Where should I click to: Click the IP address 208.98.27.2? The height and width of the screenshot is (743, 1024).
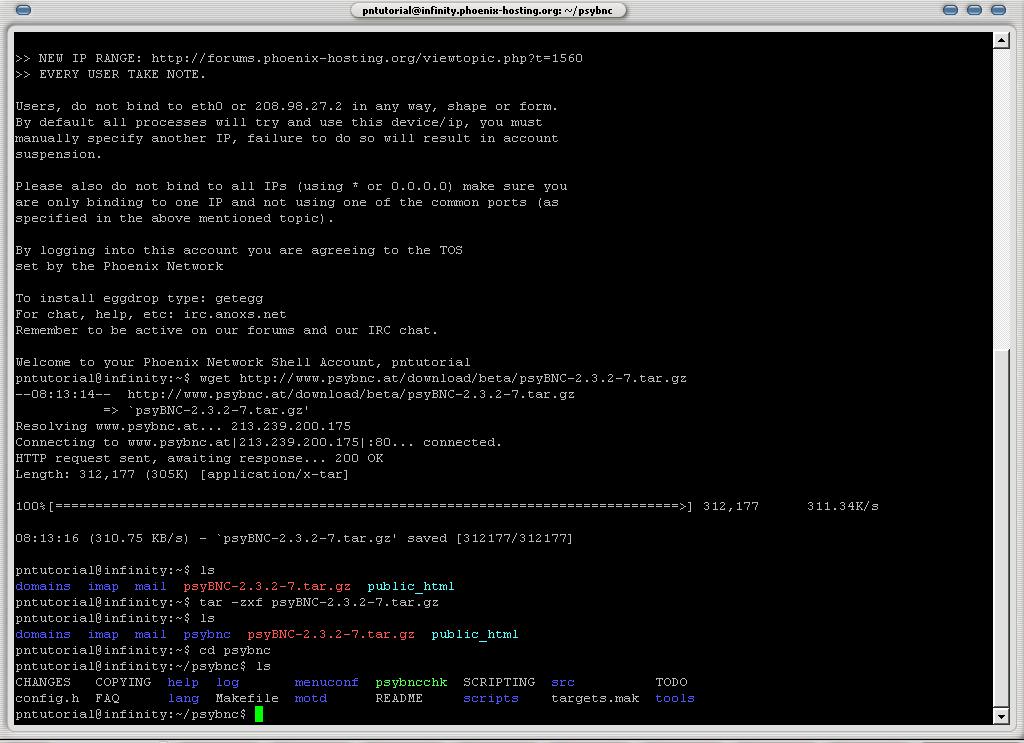click(x=298, y=106)
